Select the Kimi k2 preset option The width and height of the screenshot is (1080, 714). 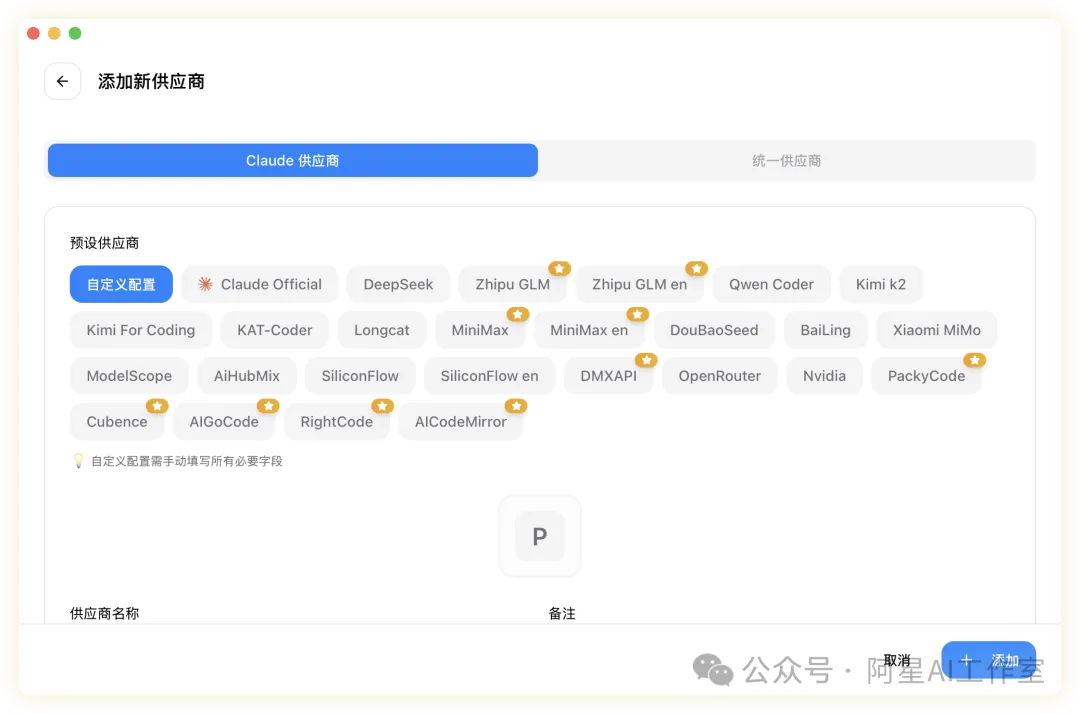[880, 284]
